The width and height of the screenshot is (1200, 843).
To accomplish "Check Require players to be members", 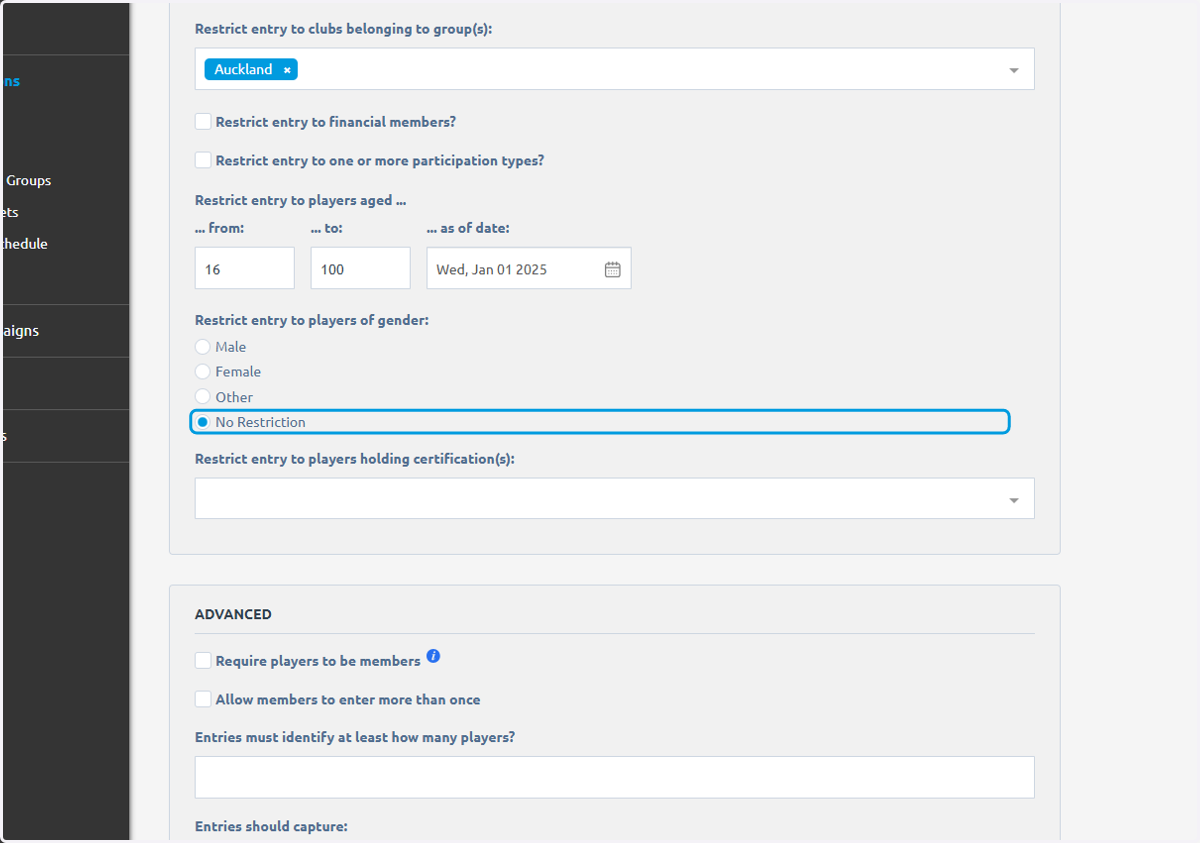I will point(203,661).
